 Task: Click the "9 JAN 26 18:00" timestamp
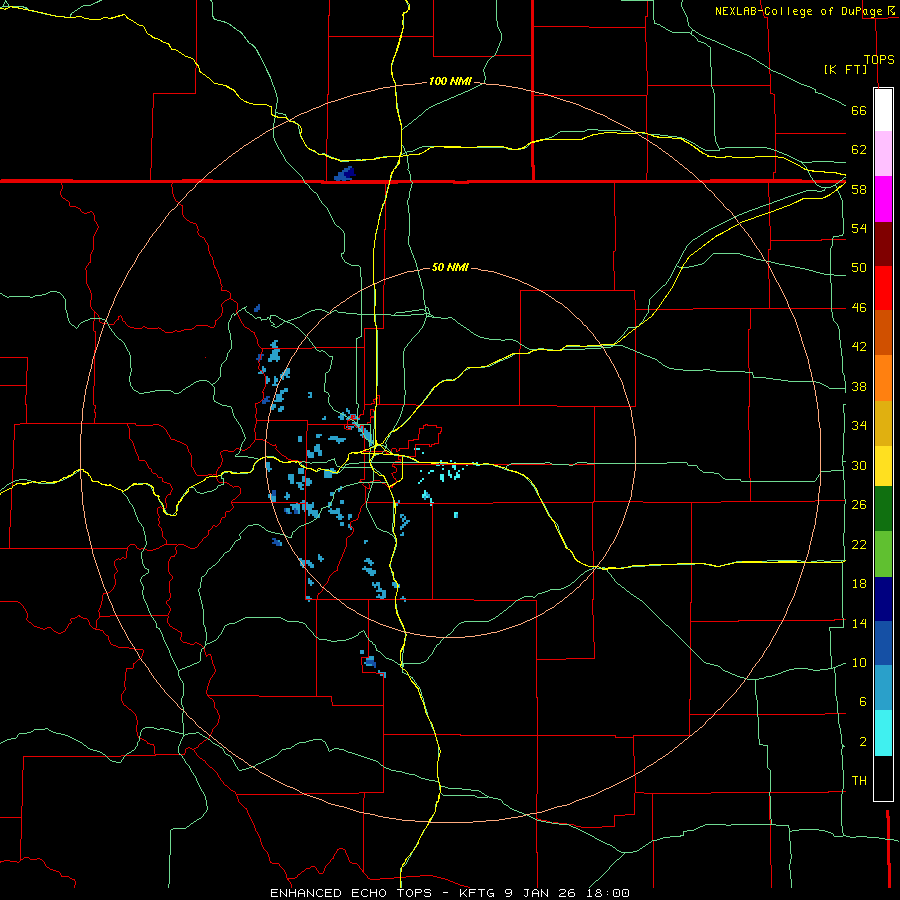point(567,893)
